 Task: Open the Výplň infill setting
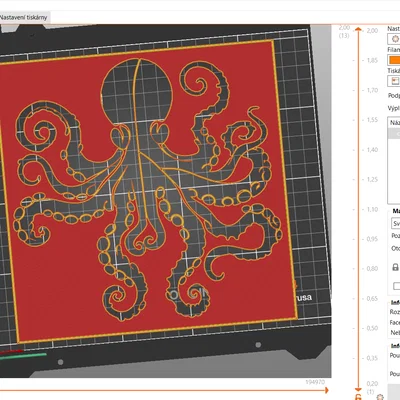tap(394, 108)
